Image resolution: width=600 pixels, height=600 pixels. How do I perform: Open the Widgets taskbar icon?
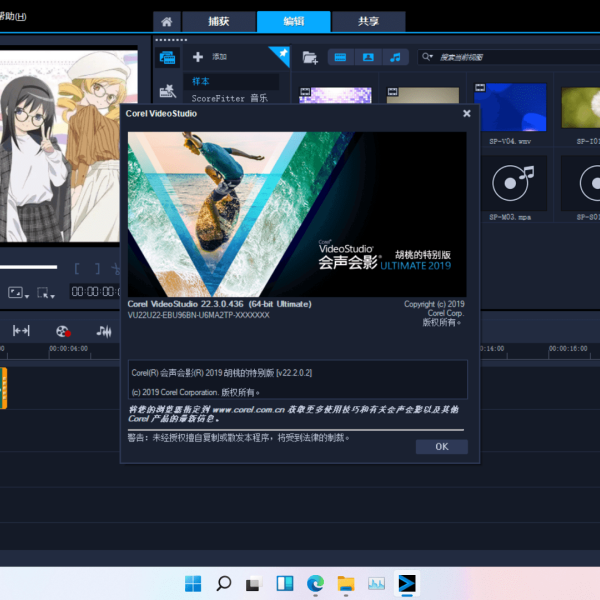(285, 584)
